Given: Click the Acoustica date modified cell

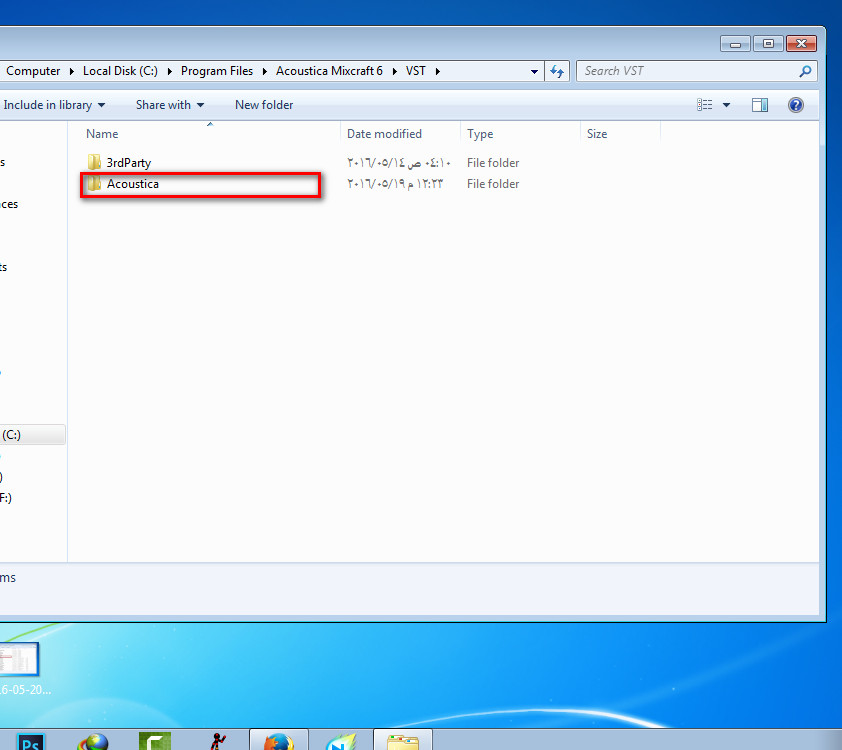Looking at the screenshot, I should [395, 184].
